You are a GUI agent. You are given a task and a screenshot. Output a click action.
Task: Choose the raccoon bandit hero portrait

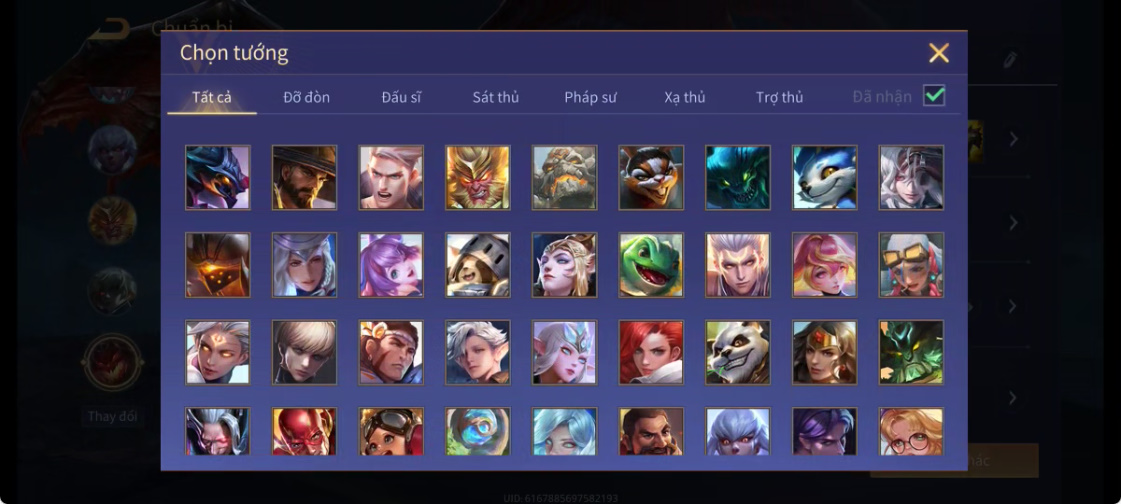pos(651,177)
